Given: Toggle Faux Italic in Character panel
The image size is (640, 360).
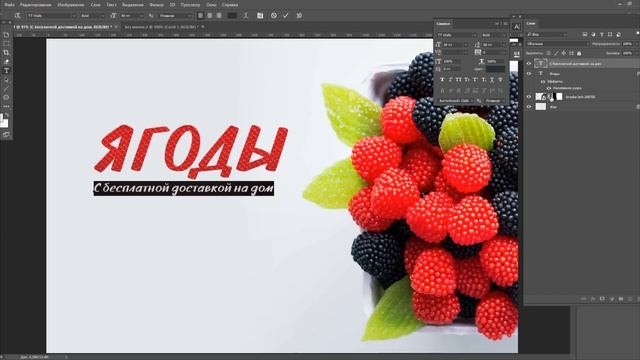Looking at the screenshot, I should click(x=451, y=80).
